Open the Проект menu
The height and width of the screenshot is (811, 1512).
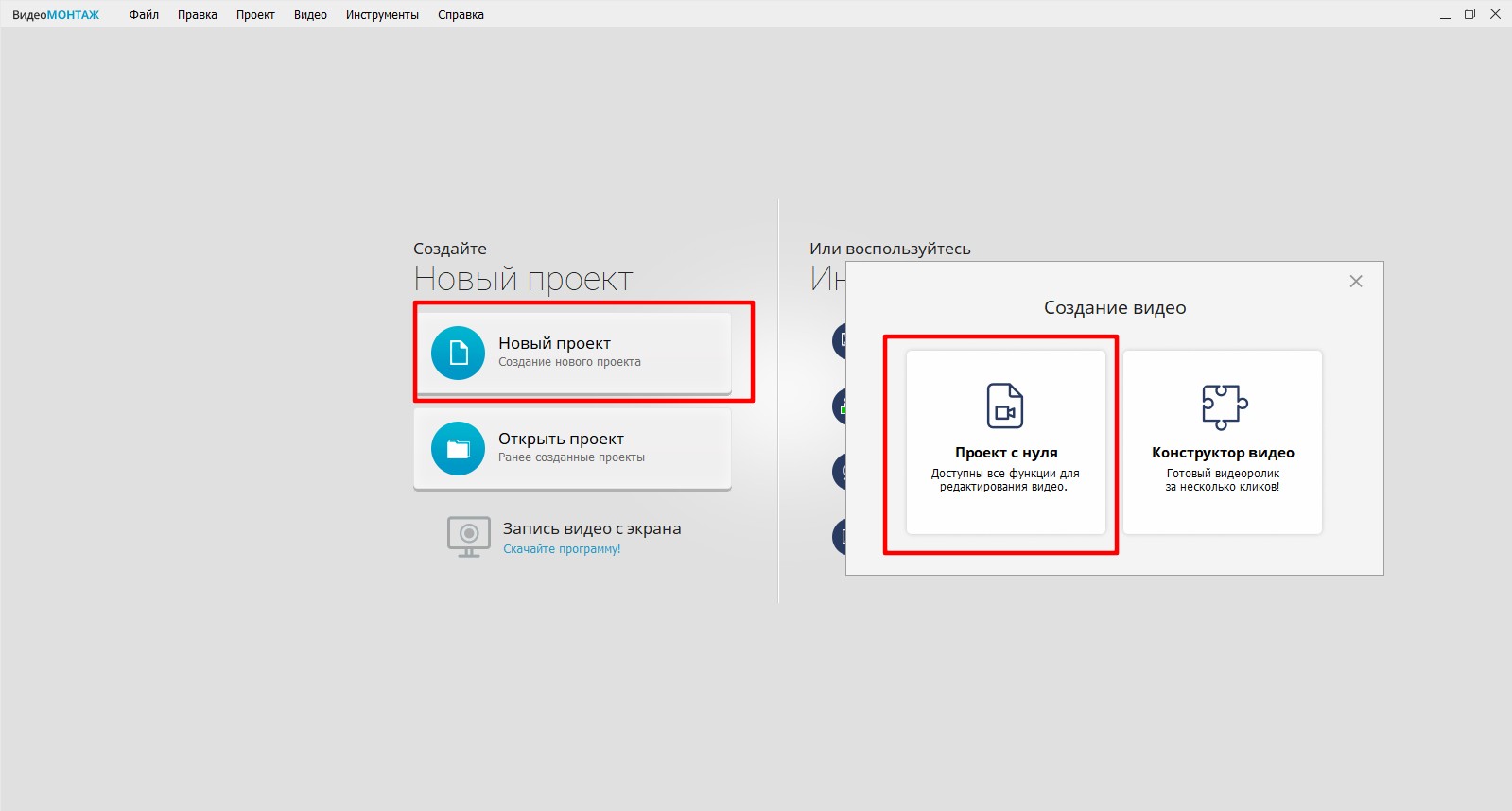tap(255, 15)
